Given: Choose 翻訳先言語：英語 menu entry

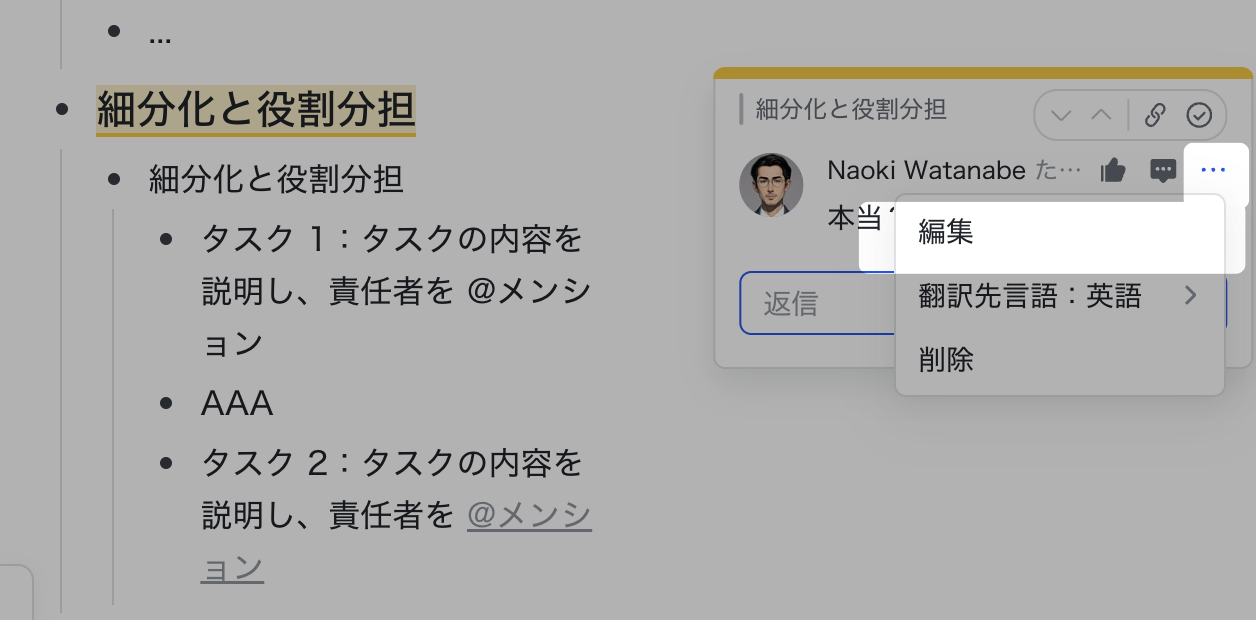Looking at the screenshot, I should (1030, 296).
